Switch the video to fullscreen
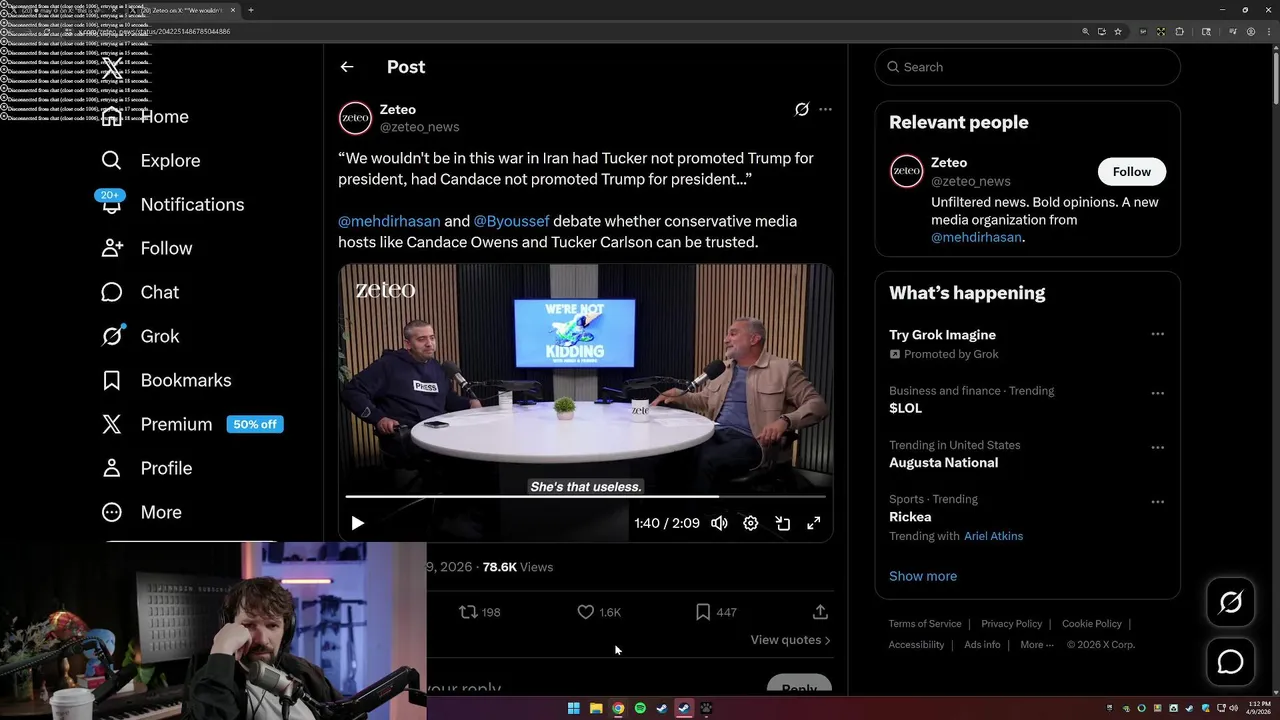Viewport: 1280px width, 720px height. pos(814,523)
